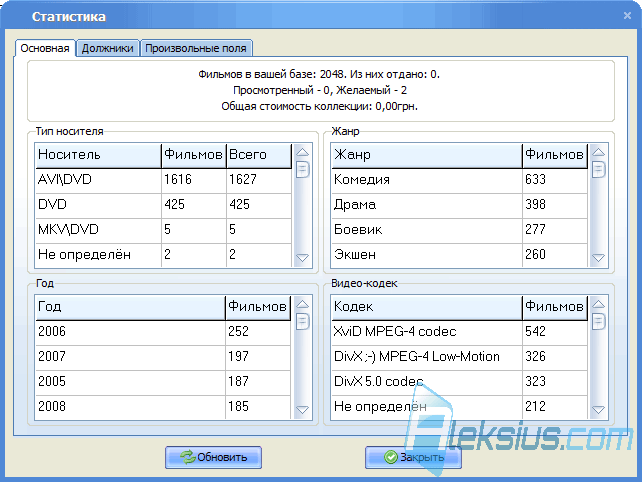642x482 pixels.
Task: Select Не определён row in codec table
Action: point(459,407)
